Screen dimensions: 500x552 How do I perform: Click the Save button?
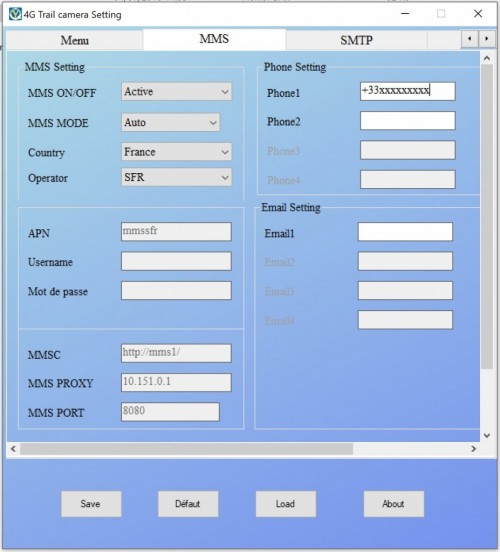[x=91, y=504]
